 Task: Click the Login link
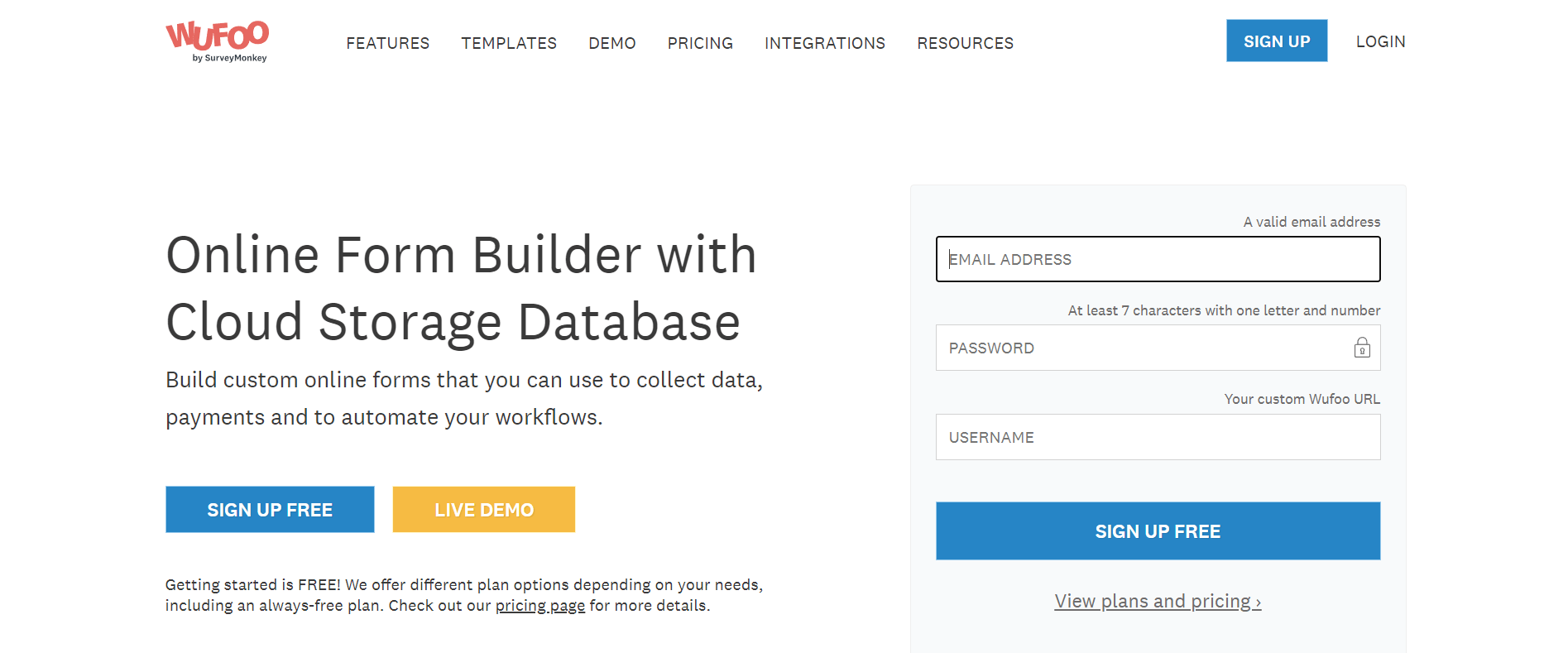pos(1380,41)
